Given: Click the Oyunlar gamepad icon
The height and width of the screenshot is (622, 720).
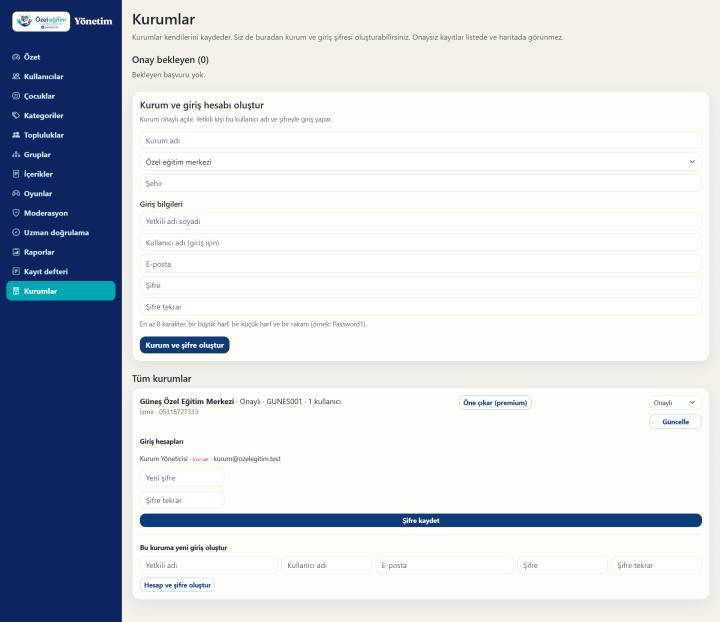Looking at the screenshot, I should tap(16, 193).
